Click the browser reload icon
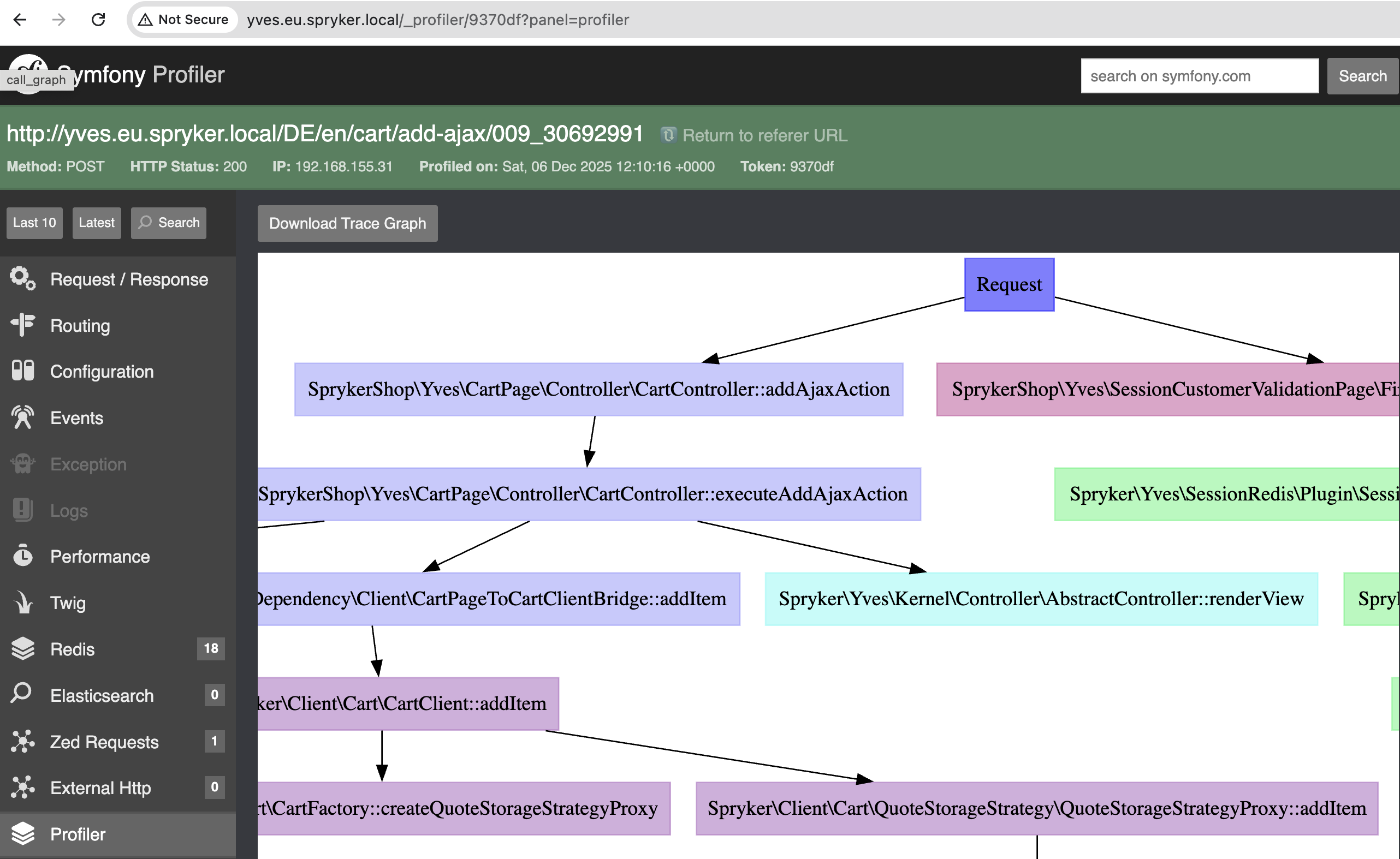 pos(98,20)
